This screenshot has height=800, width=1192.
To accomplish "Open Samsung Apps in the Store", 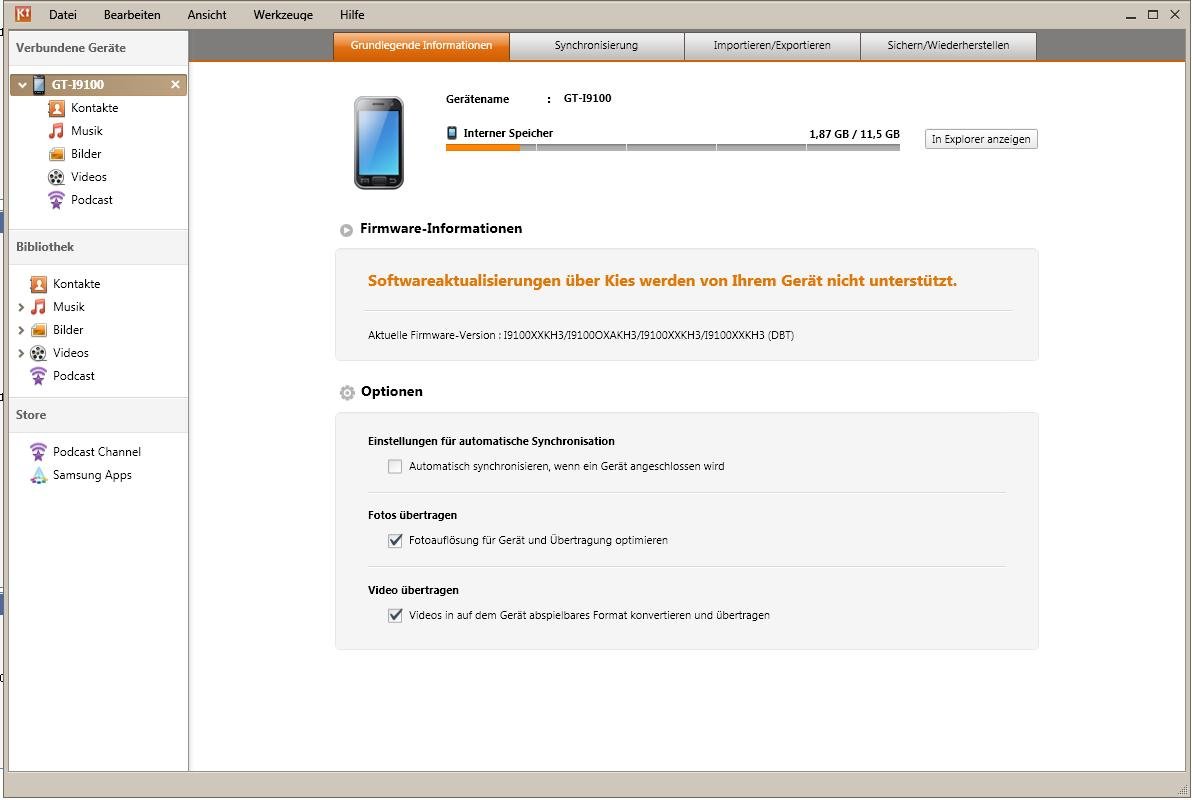I will pos(92,475).
